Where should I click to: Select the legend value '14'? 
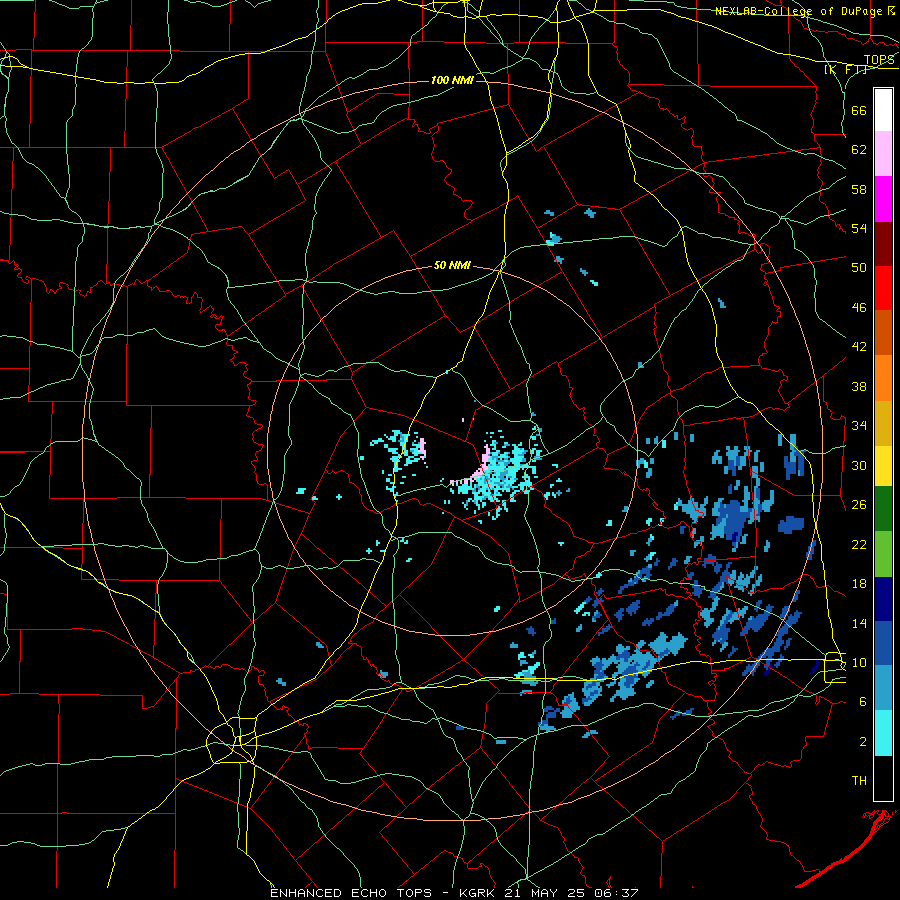[859, 623]
